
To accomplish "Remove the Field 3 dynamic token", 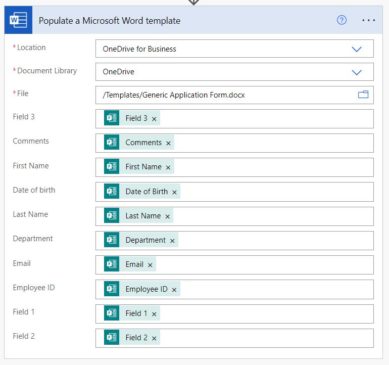I will [x=154, y=119].
